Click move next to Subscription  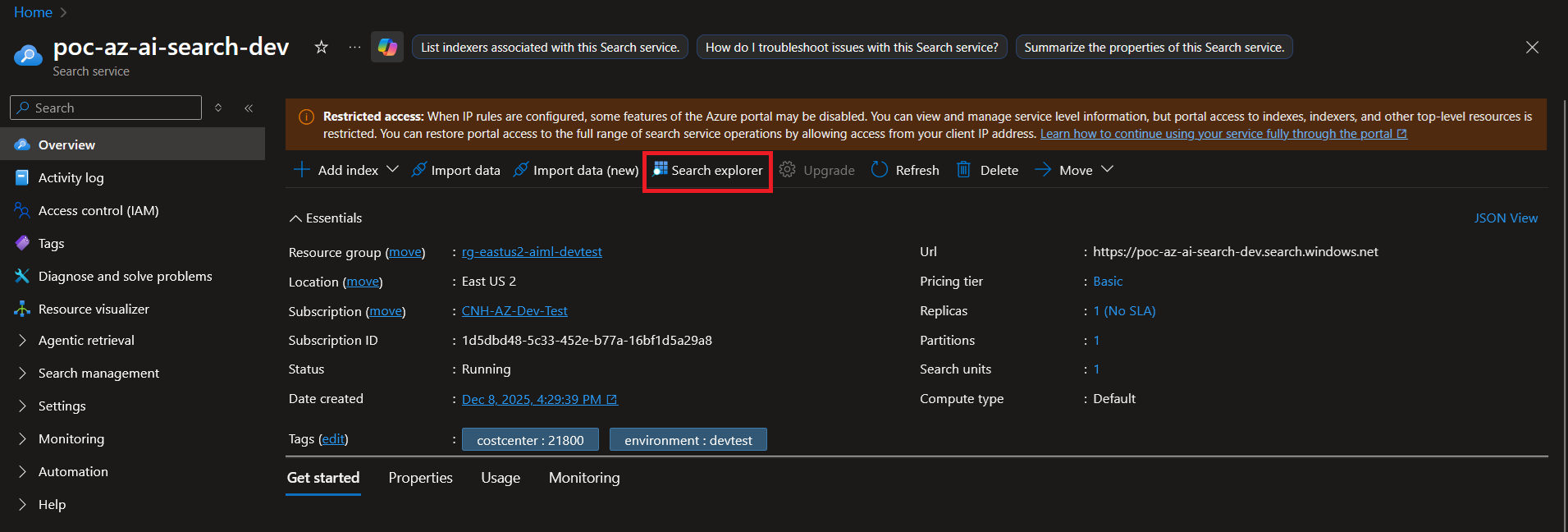pyautogui.click(x=386, y=311)
